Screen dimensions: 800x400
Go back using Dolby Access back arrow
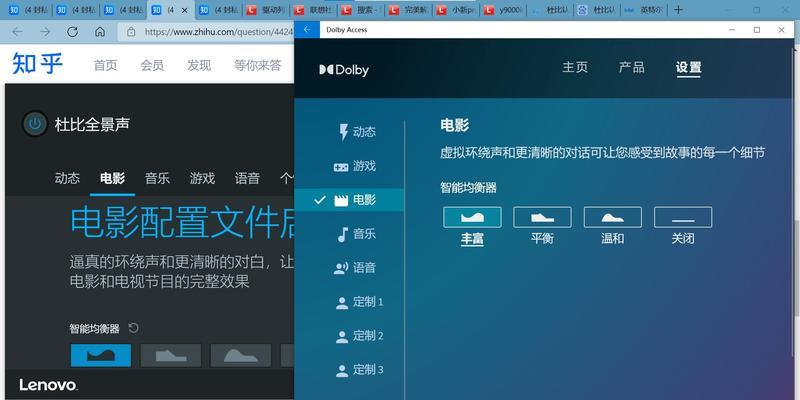click(307, 30)
